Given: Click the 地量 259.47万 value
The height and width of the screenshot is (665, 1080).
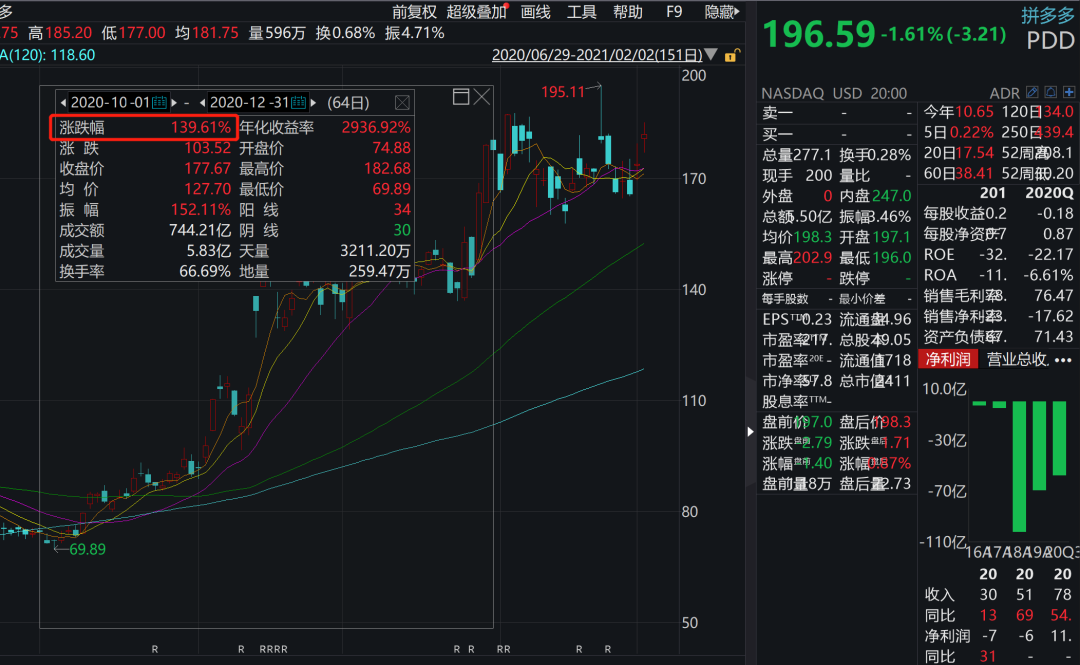Looking at the screenshot, I should coord(380,272).
